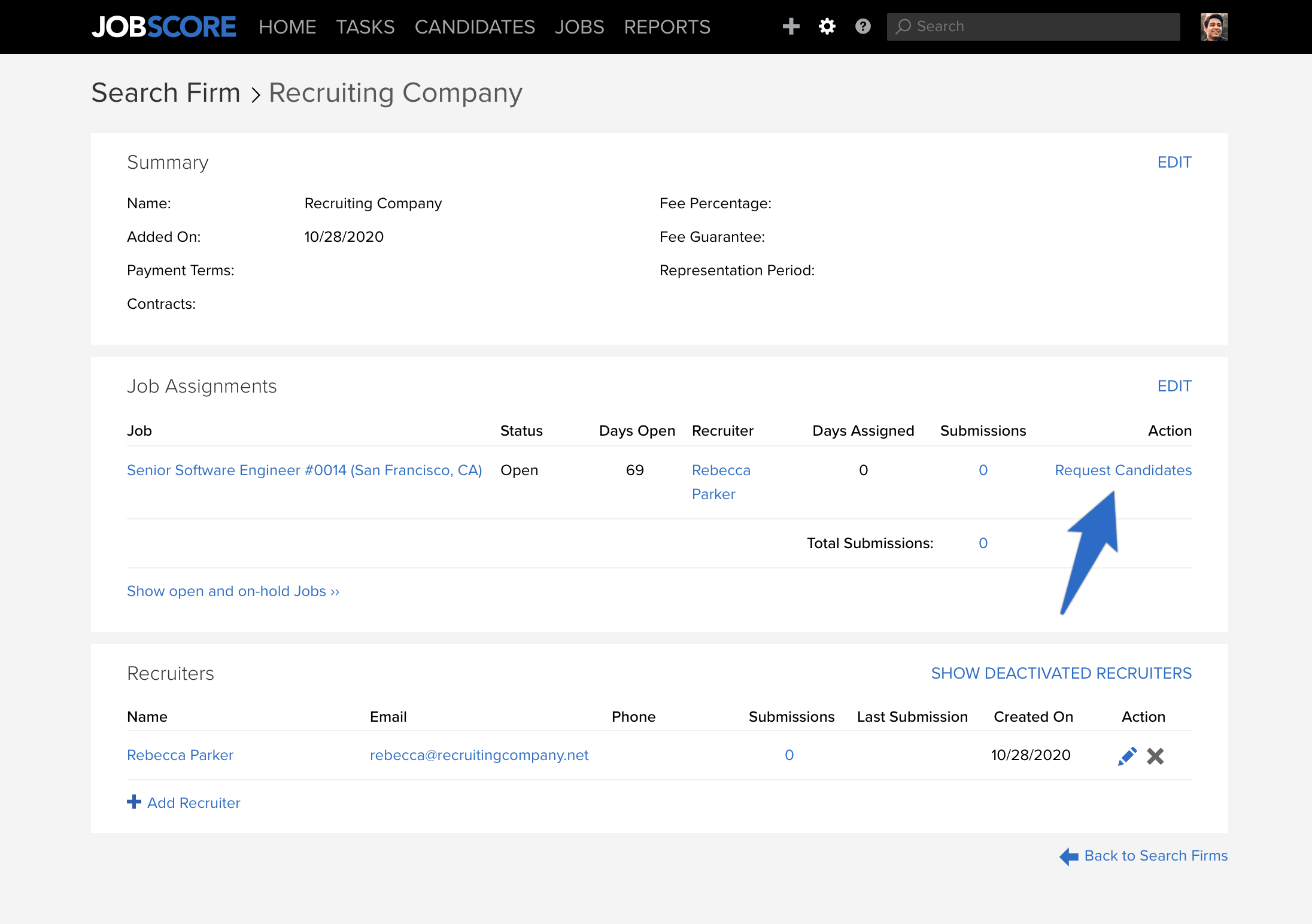Open the CANDIDATES menu
The height and width of the screenshot is (924, 1312).
pyautogui.click(x=475, y=27)
